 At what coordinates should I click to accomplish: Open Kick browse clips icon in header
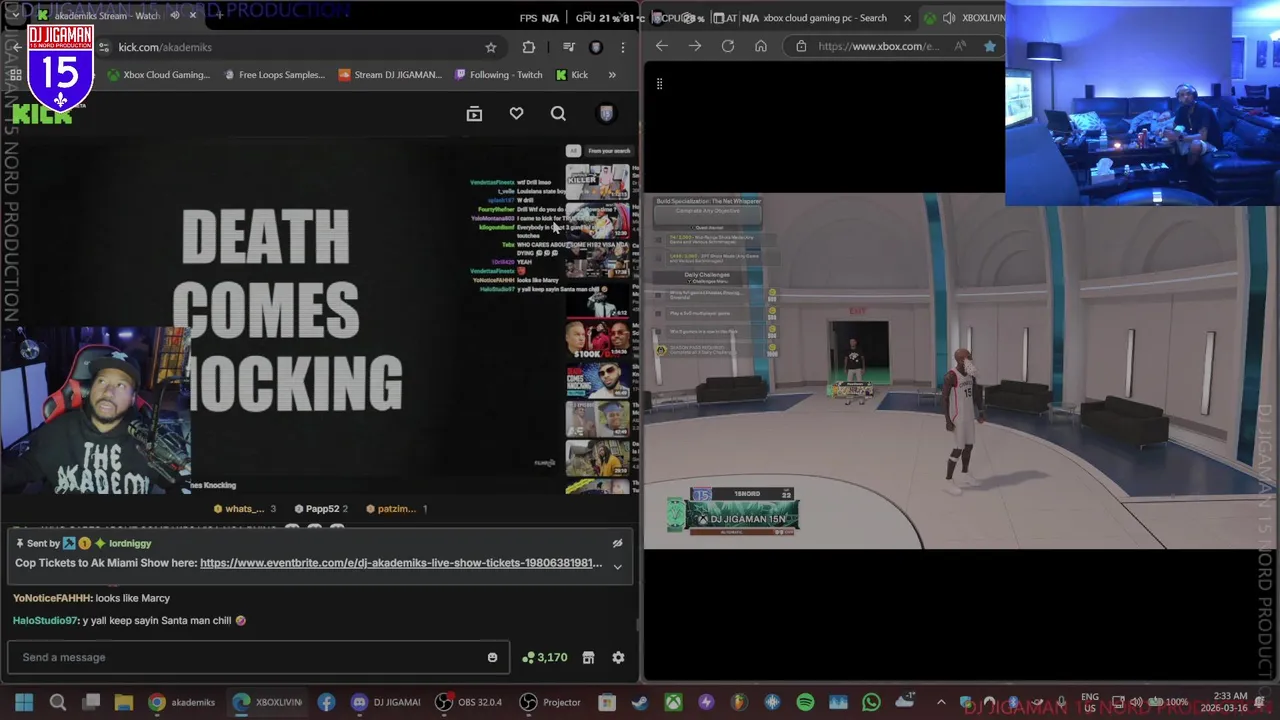[474, 114]
